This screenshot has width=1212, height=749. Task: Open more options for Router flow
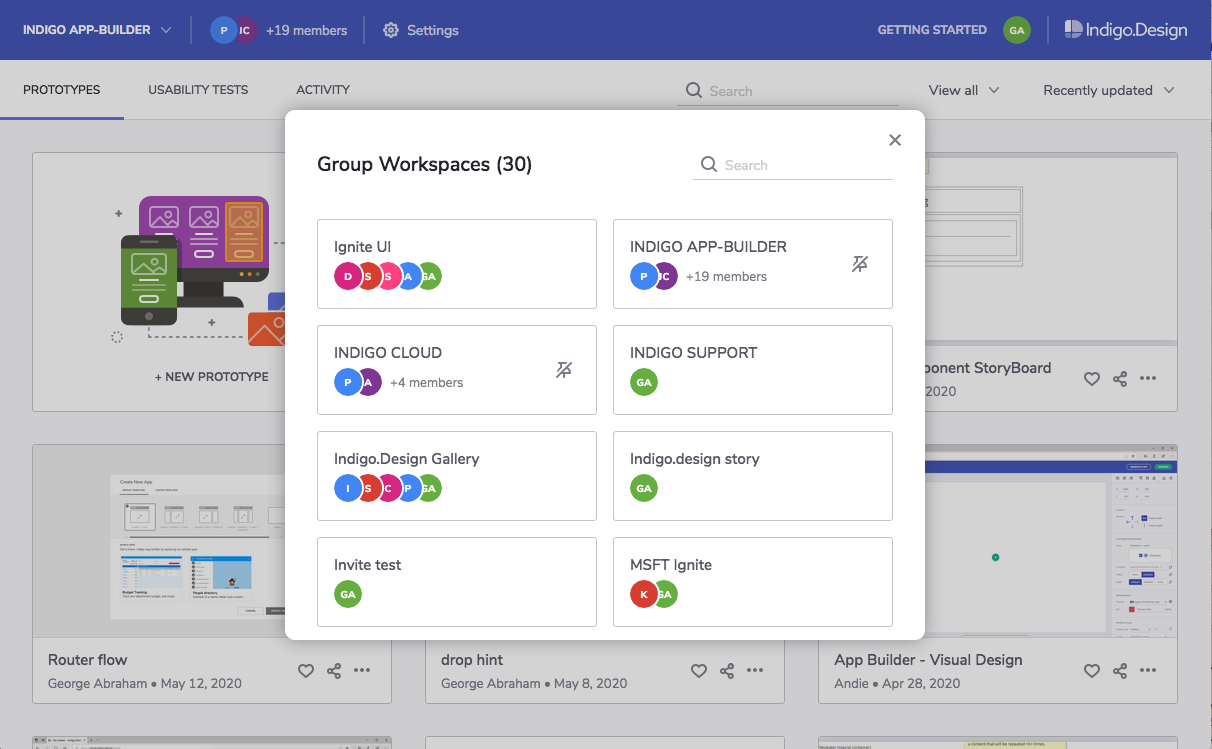click(362, 671)
